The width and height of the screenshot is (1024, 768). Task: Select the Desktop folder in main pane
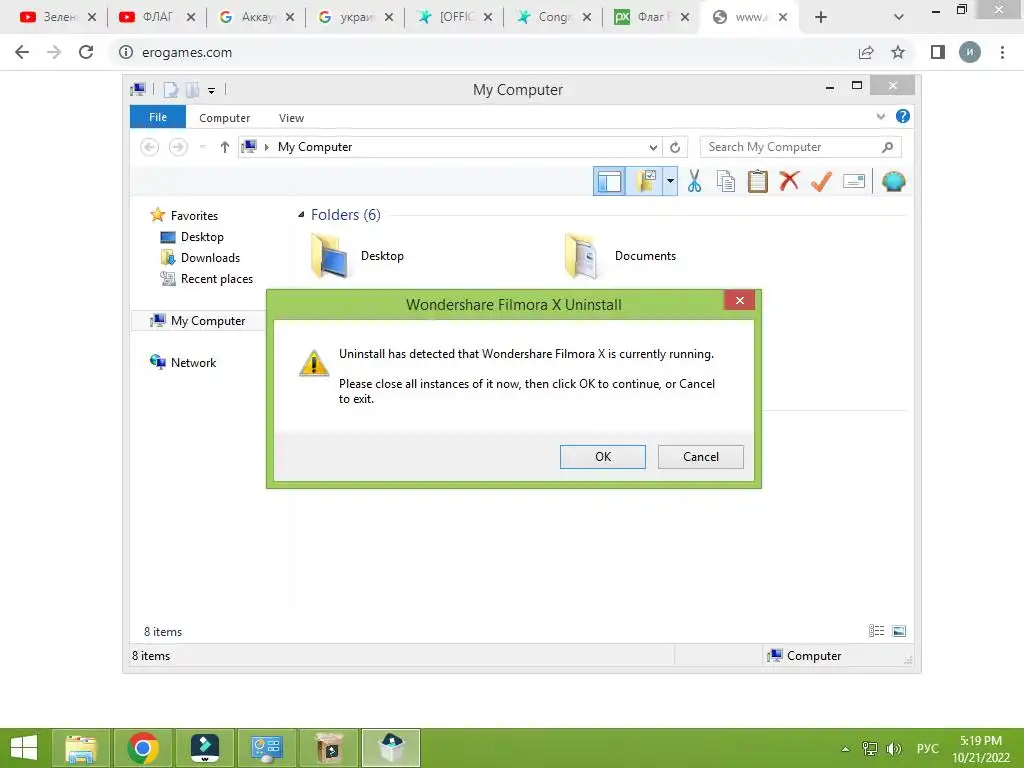[357, 255]
